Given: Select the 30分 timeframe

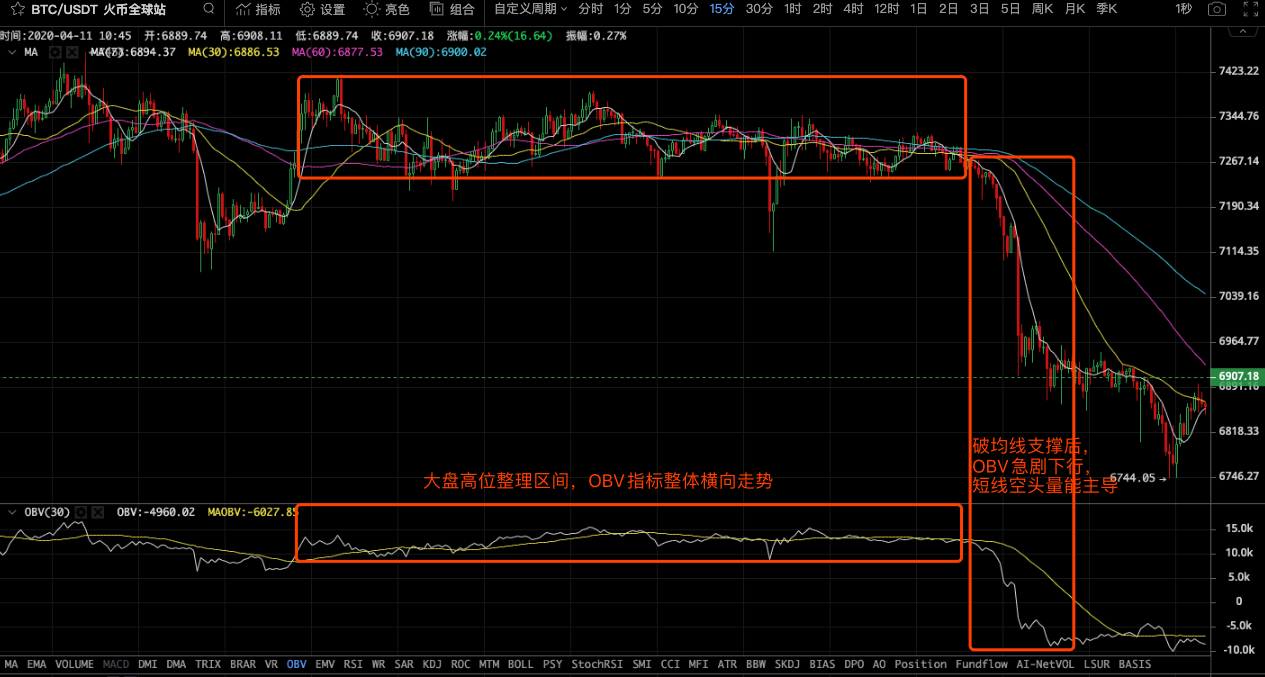Looking at the screenshot, I should tap(756, 10).
